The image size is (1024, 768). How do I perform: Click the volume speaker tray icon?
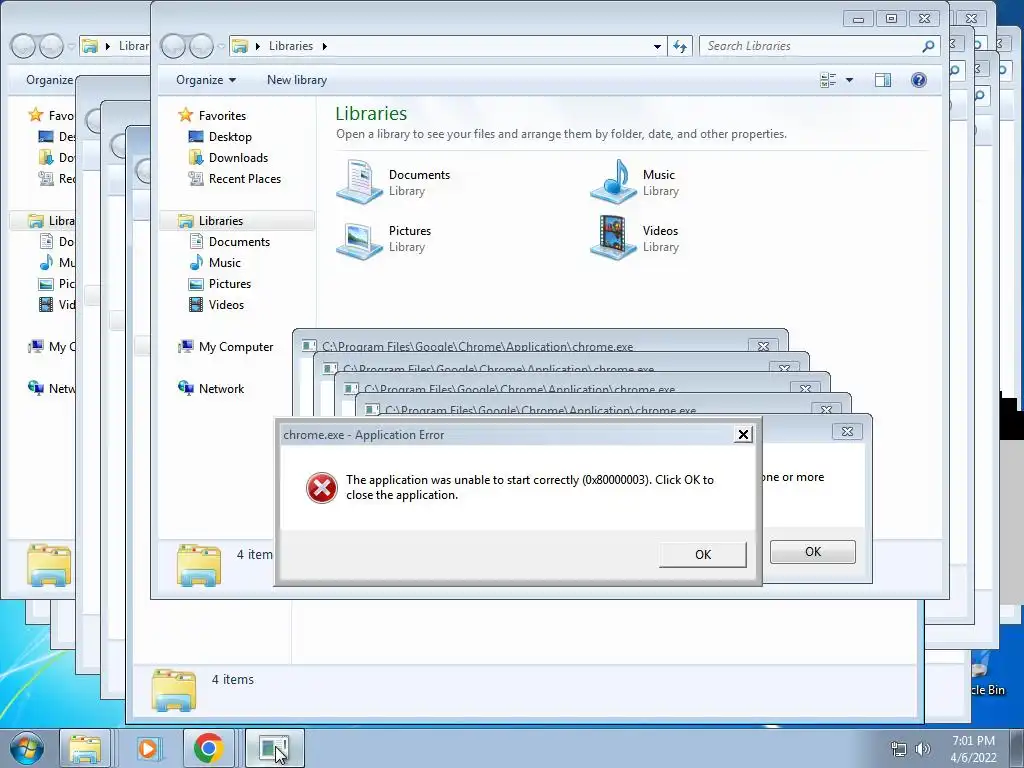point(922,749)
